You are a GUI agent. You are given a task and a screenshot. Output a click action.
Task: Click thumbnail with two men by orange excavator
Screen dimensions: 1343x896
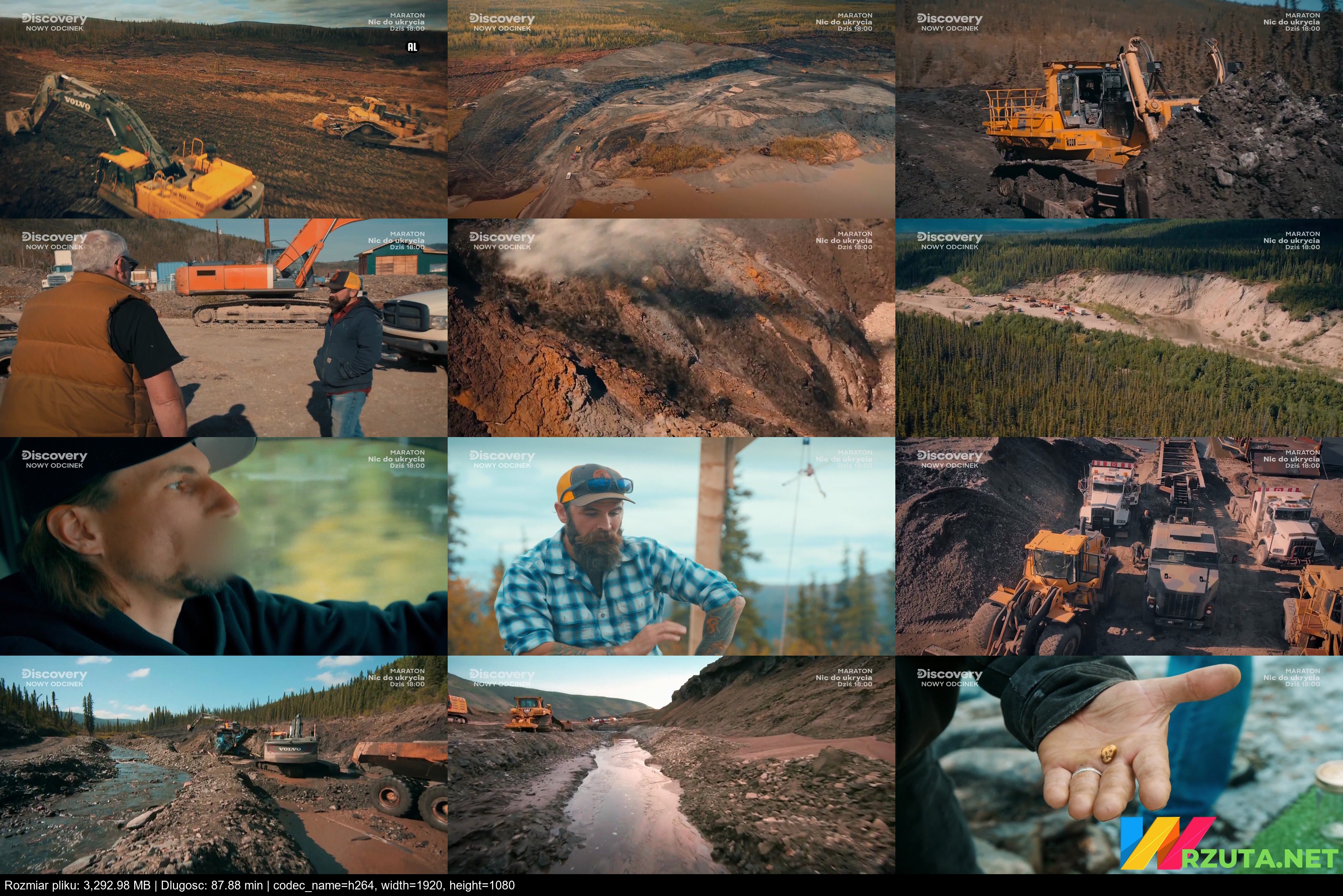tap(223, 327)
